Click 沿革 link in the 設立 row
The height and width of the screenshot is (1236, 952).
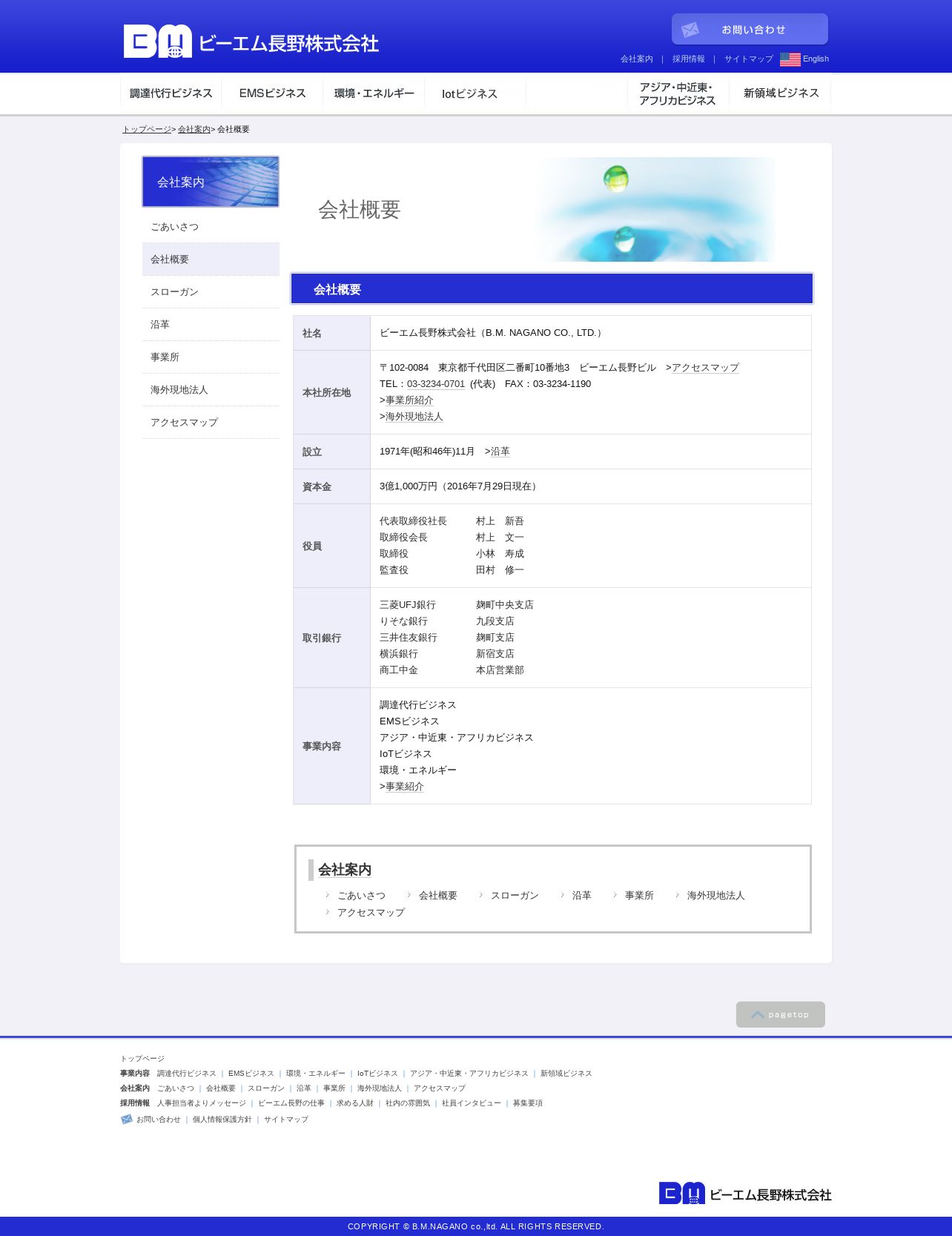coord(500,452)
